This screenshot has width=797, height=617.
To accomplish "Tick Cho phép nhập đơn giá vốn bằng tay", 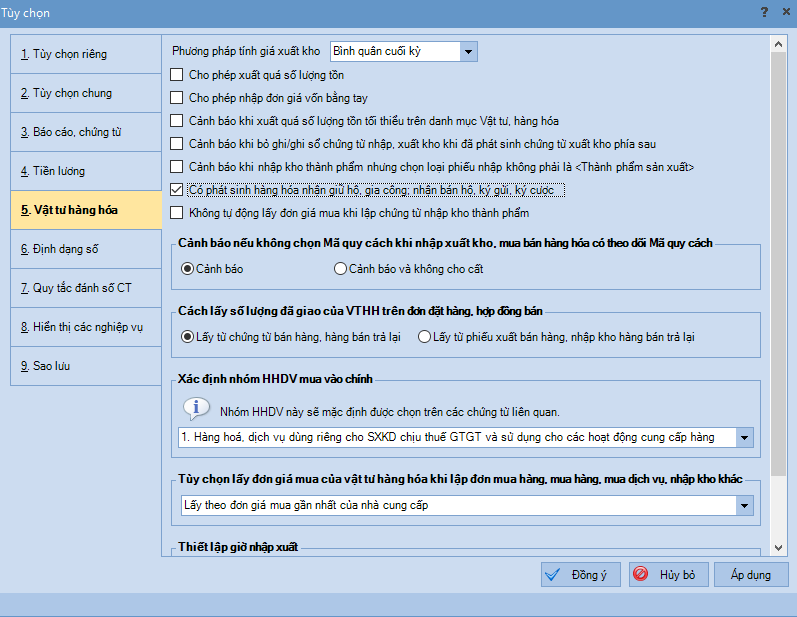I will pos(176,98).
